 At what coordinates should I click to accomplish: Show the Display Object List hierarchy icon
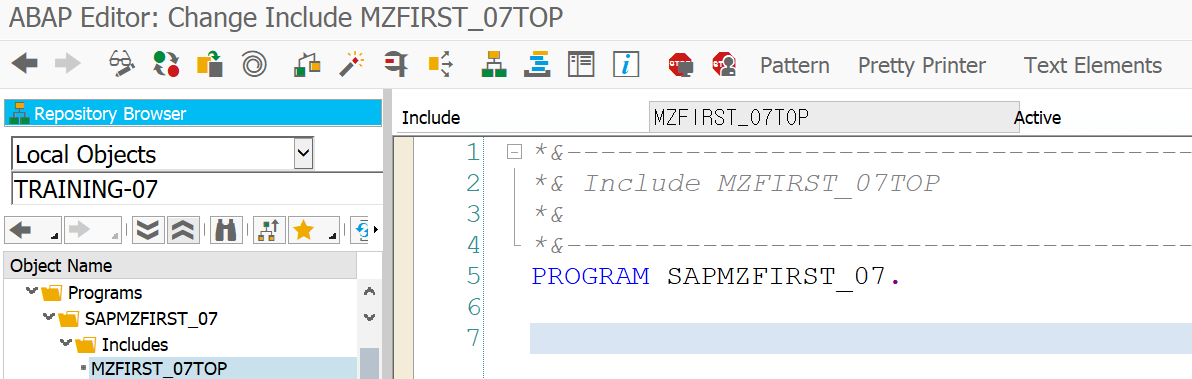[x=493, y=65]
